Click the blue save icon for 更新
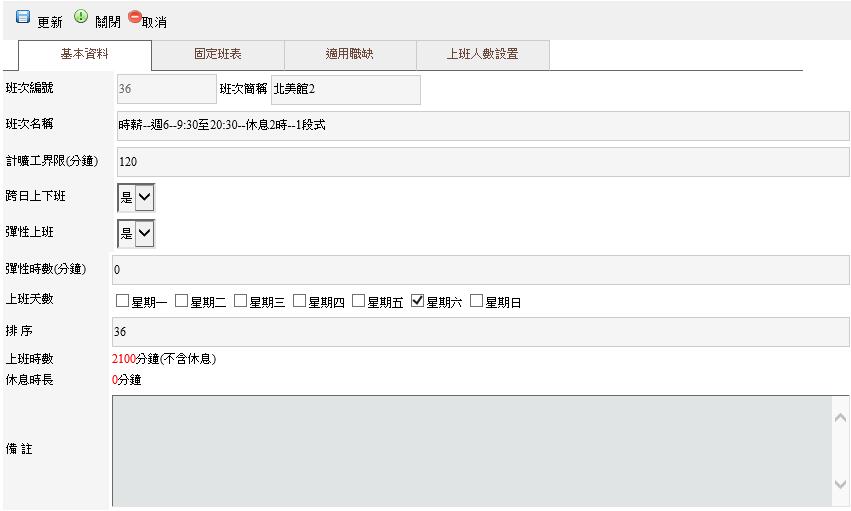 (x=23, y=18)
